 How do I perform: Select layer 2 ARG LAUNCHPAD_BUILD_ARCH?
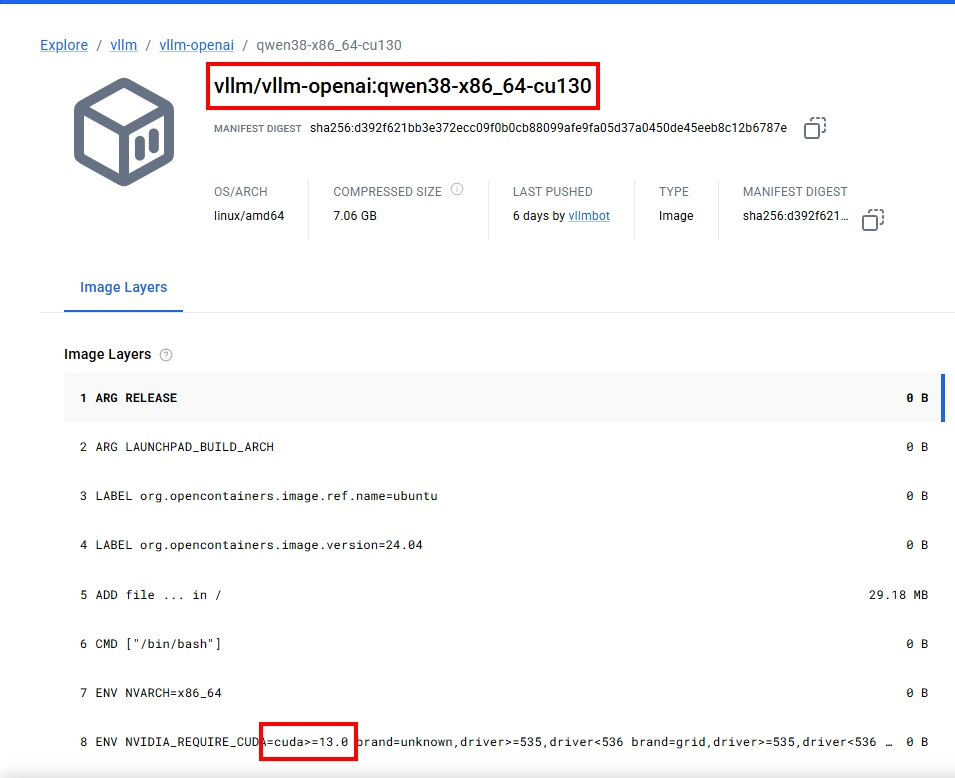point(504,447)
